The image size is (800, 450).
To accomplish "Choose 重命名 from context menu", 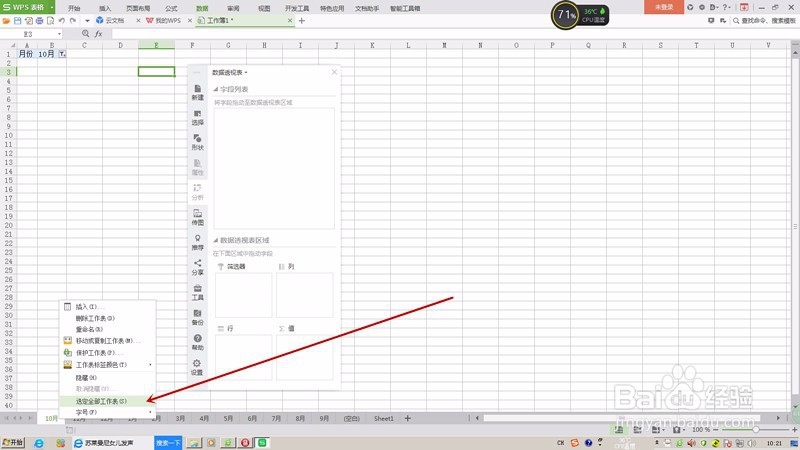I will (107, 330).
